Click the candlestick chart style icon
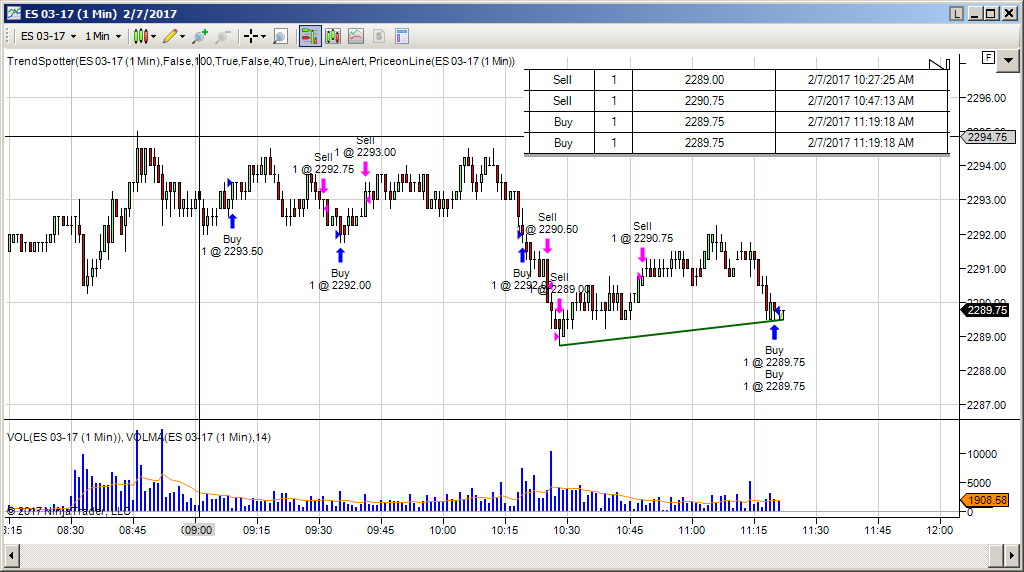The height and width of the screenshot is (572, 1024). 140,37
